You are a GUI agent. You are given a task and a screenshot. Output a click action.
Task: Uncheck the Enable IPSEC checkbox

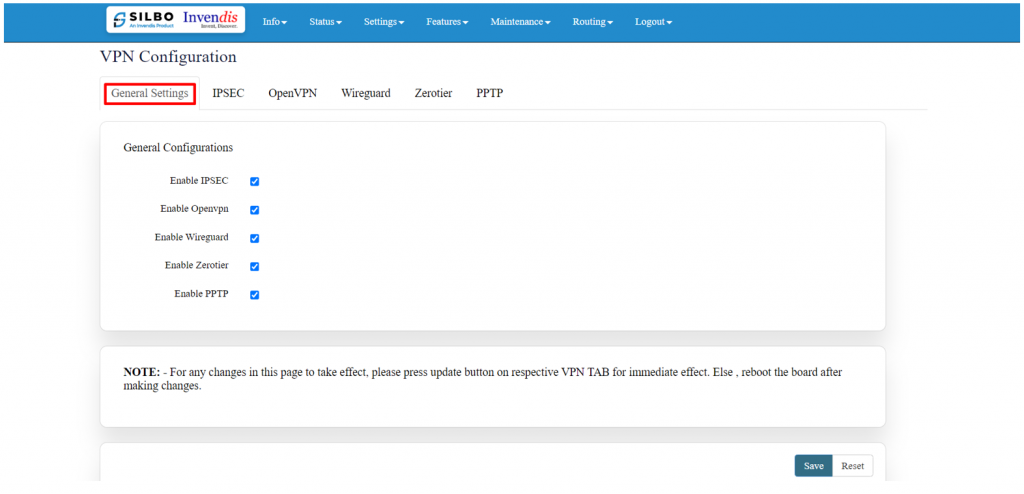point(255,182)
